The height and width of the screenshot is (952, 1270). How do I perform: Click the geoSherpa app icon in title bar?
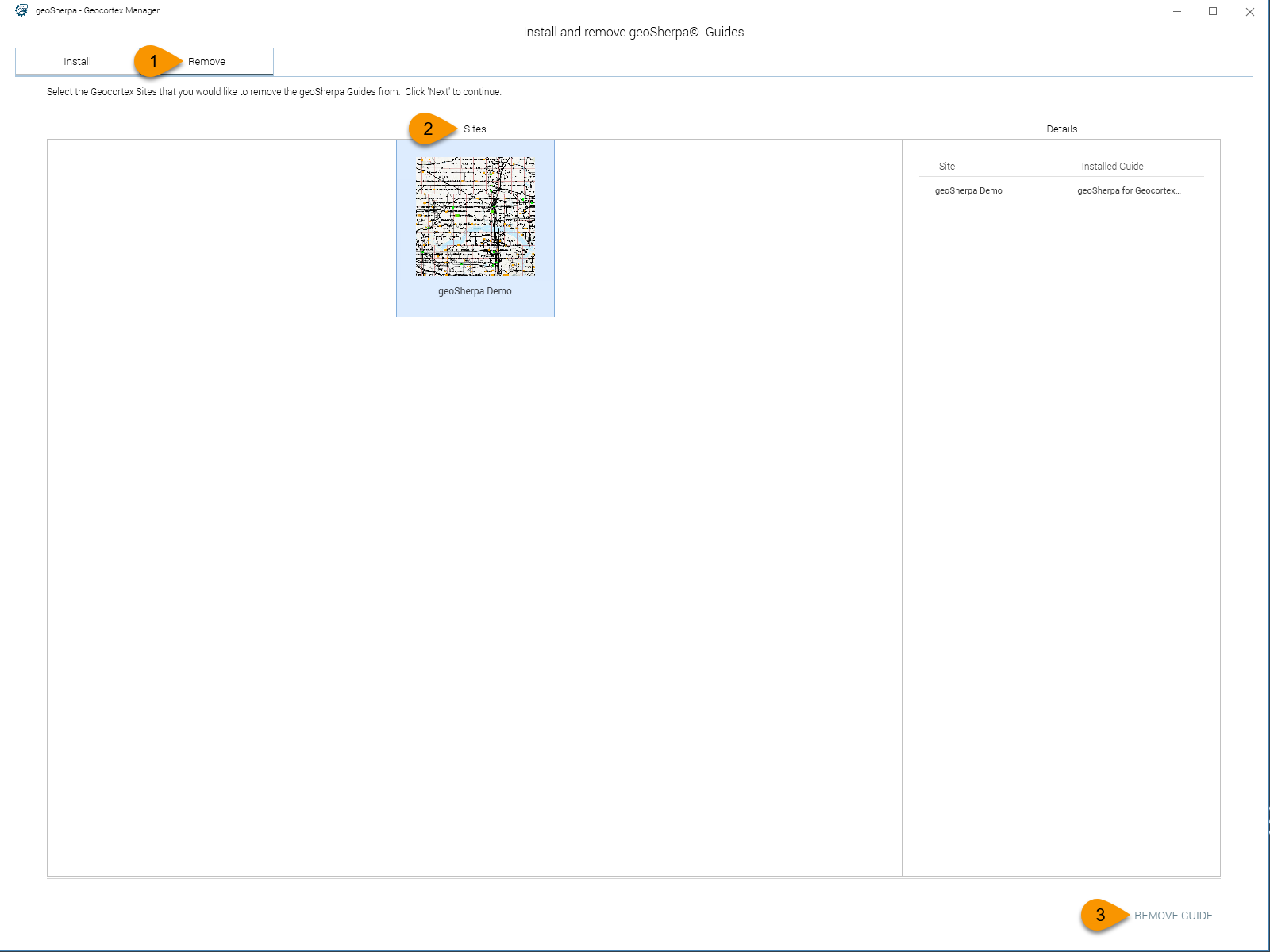pos(21,10)
